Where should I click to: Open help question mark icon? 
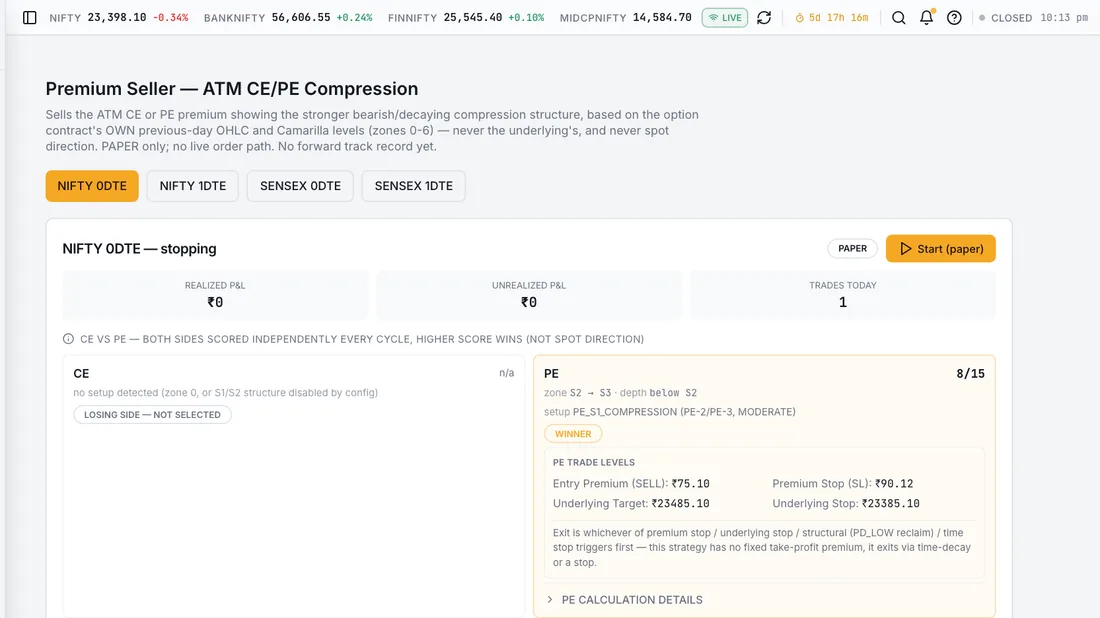(x=954, y=18)
